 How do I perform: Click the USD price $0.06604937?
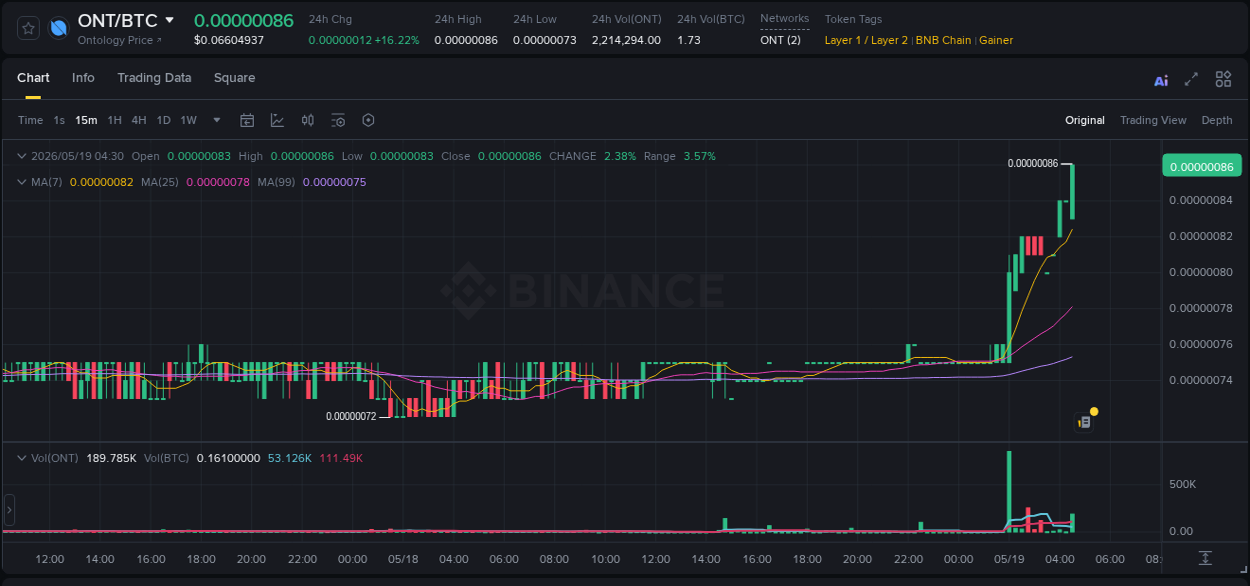click(229, 40)
